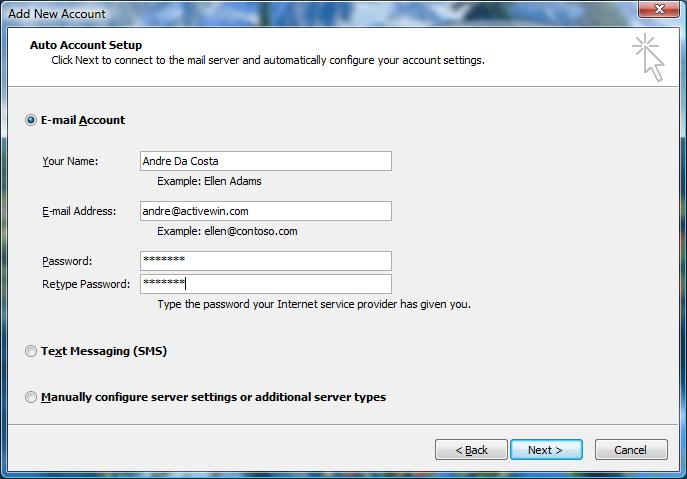Click the Text Messaging (SMS) label
This screenshot has width=687, height=479.
click(x=104, y=351)
